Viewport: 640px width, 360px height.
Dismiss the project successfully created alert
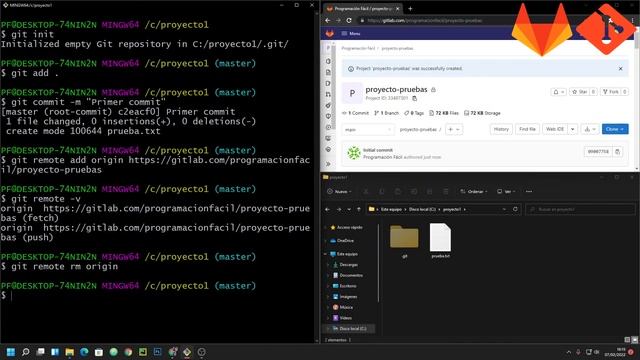click(x=620, y=69)
